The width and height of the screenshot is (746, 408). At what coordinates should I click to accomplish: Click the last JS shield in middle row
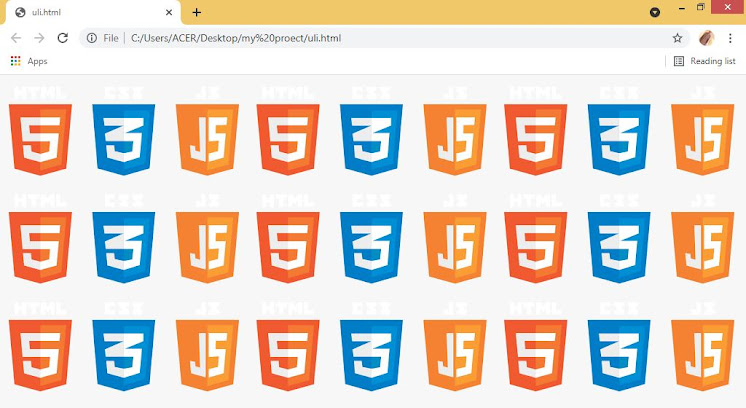703,247
